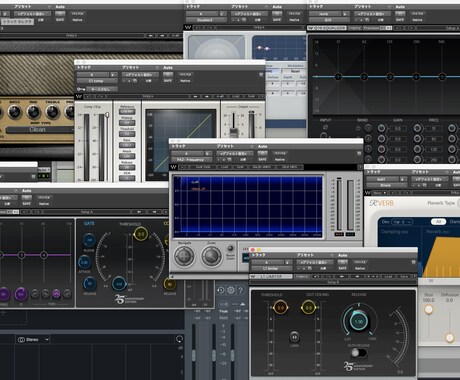
Task: Click band 1 node on Q10 blue EQ line
Action: click(338, 77)
